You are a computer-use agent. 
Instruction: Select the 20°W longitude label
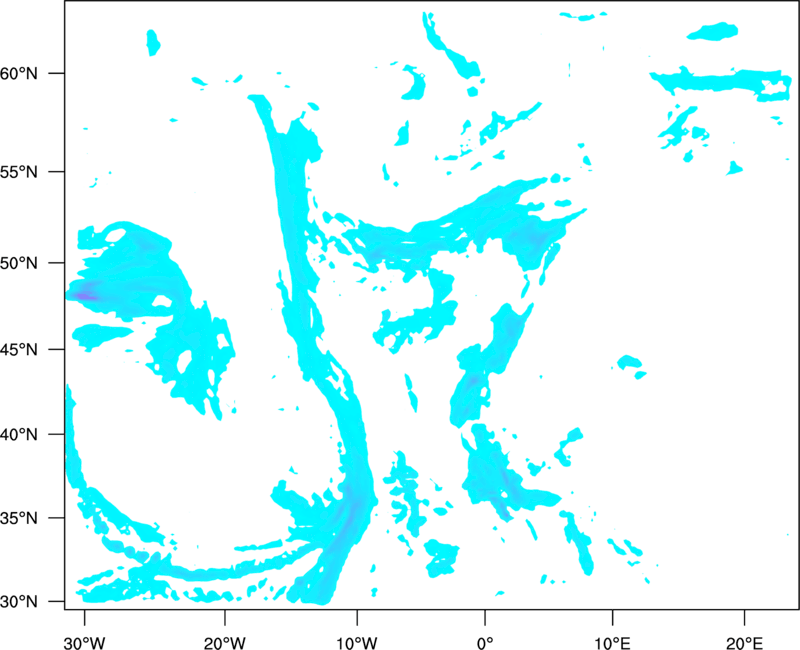tap(225, 643)
